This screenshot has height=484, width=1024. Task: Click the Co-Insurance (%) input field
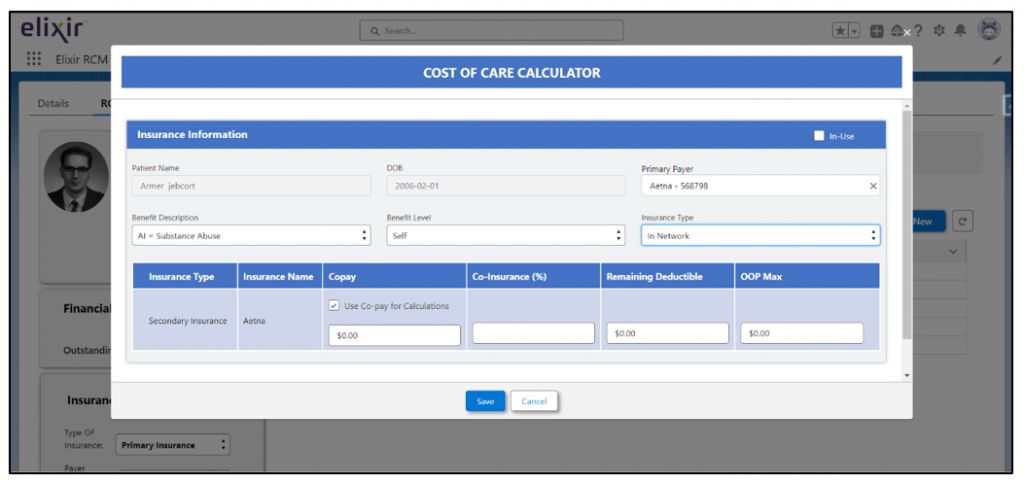tap(533, 333)
